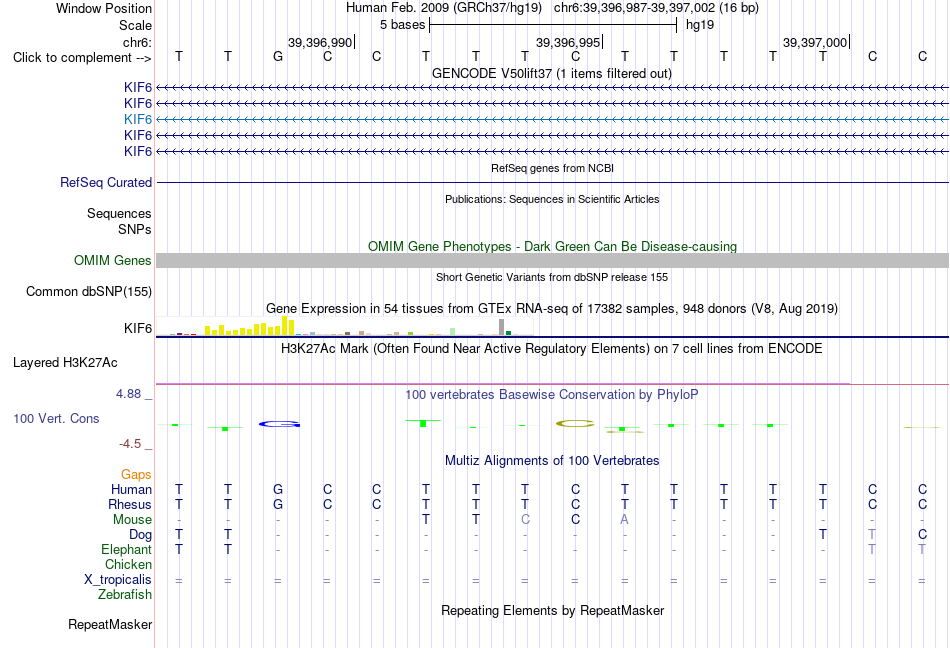Click the G base in the Rhesus row
The height and width of the screenshot is (648, 950).
(x=277, y=504)
